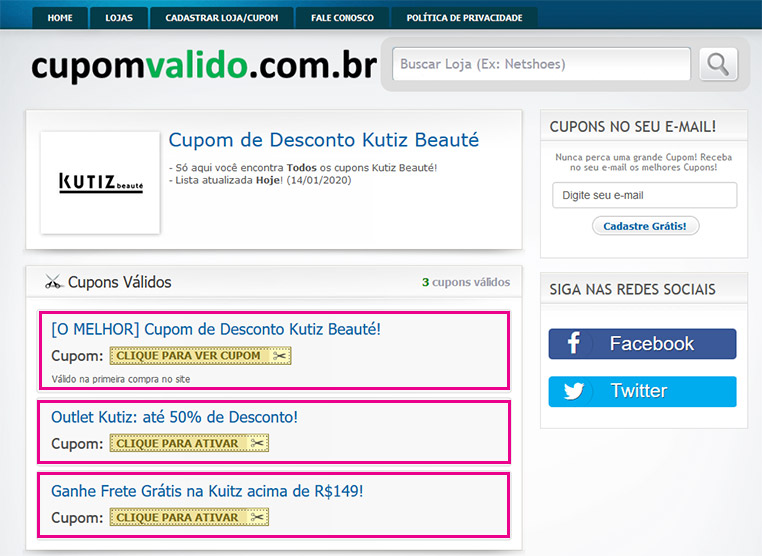Viewport: 762px width, 556px height.
Task: Focus the 'Buscar Loja' search field
Action: (x=541, y=64)
